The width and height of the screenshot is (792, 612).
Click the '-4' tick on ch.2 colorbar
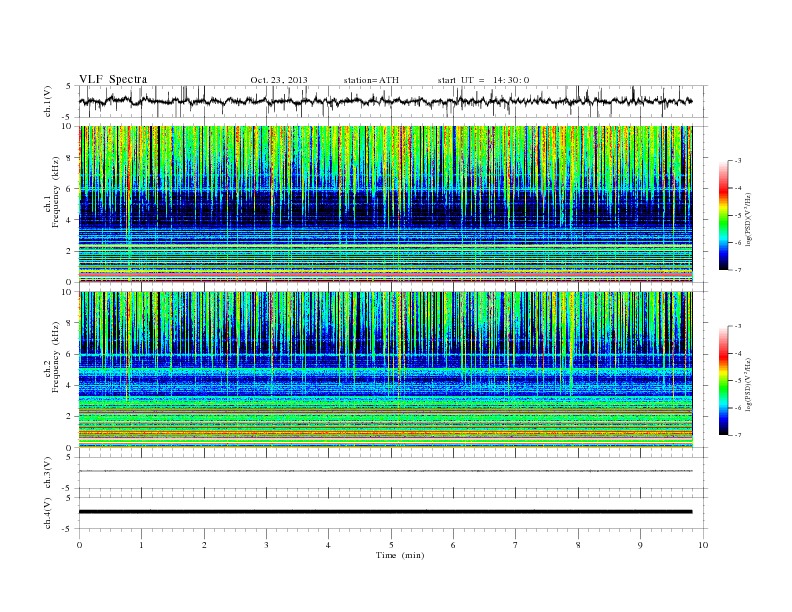tap(738, 353)
